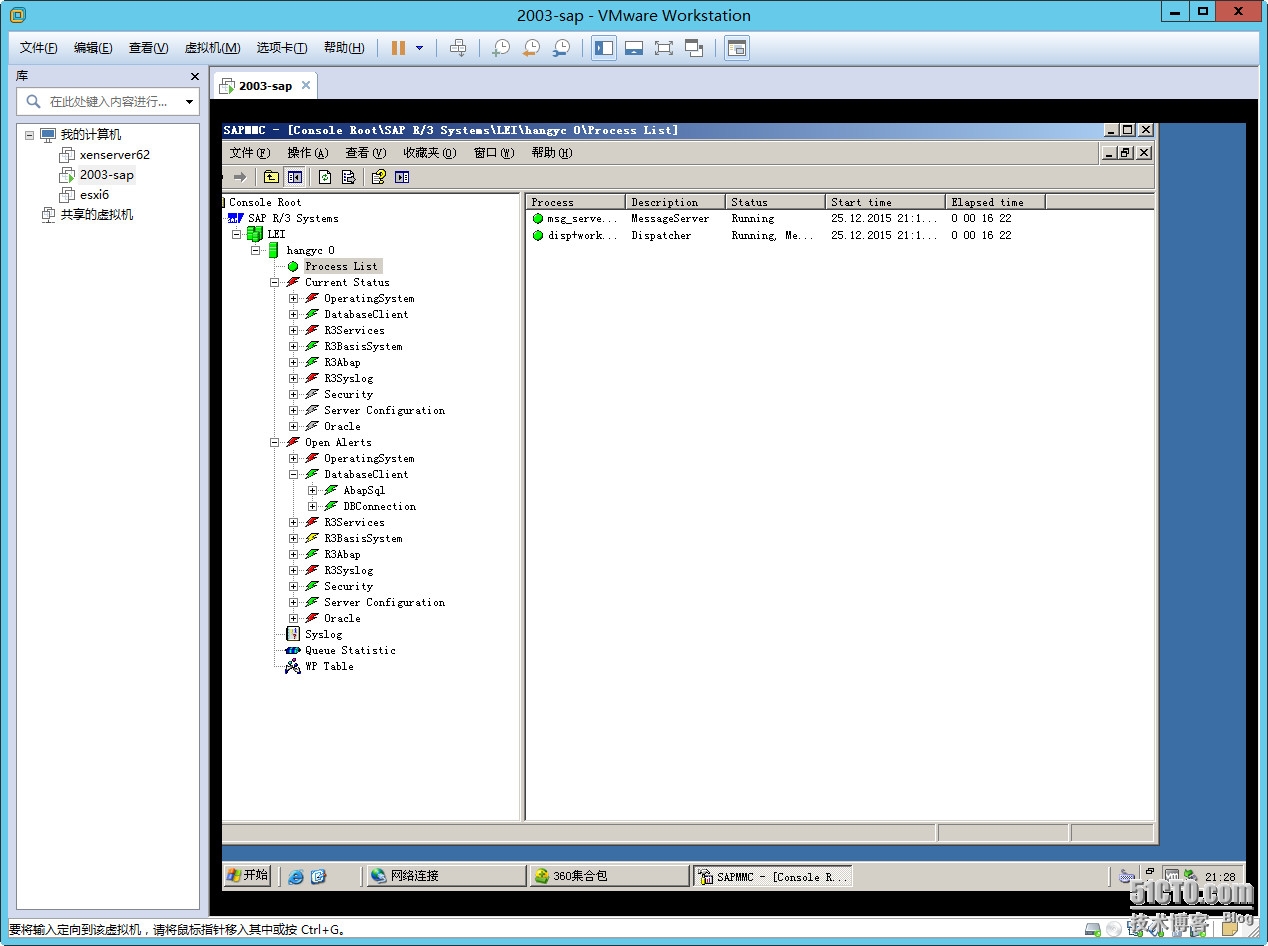
Task: Open SAPMMC 操作(A) menu
Action: (308, 153)
